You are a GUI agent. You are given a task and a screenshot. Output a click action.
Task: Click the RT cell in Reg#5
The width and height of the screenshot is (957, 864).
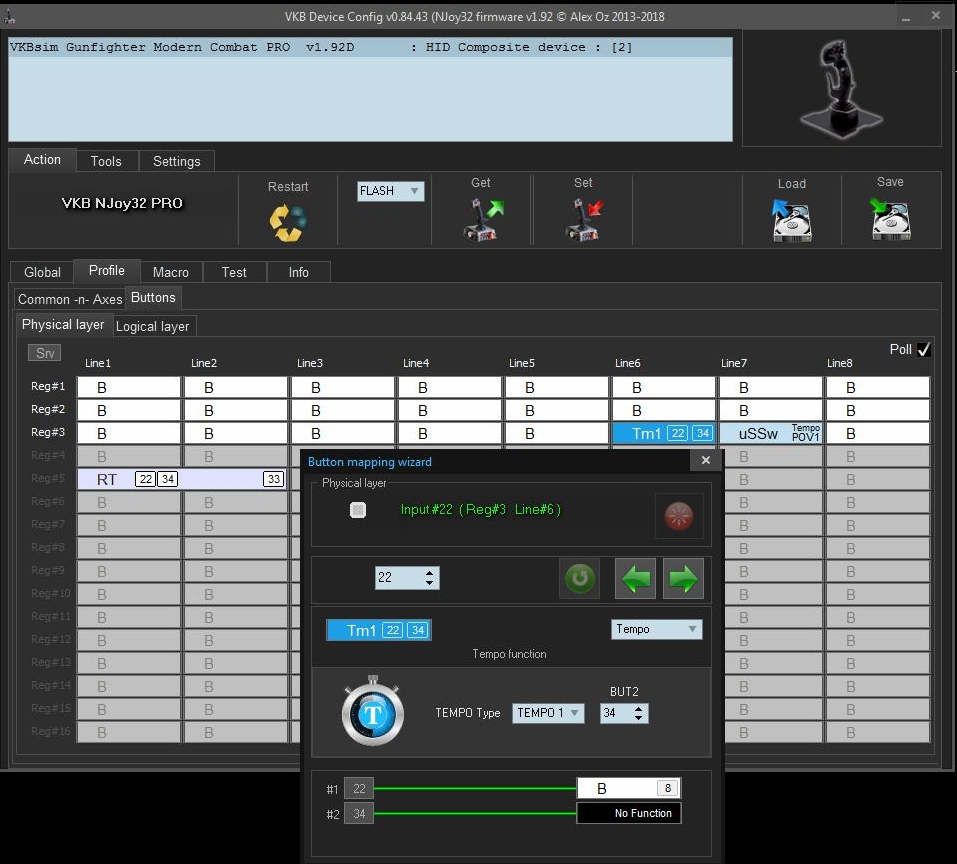click(182, 479)
